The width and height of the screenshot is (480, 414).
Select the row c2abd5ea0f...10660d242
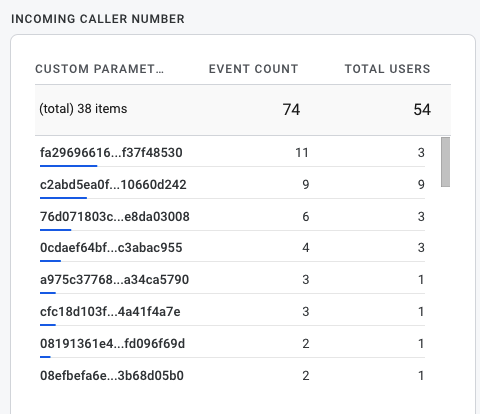[x=232, y=184]
